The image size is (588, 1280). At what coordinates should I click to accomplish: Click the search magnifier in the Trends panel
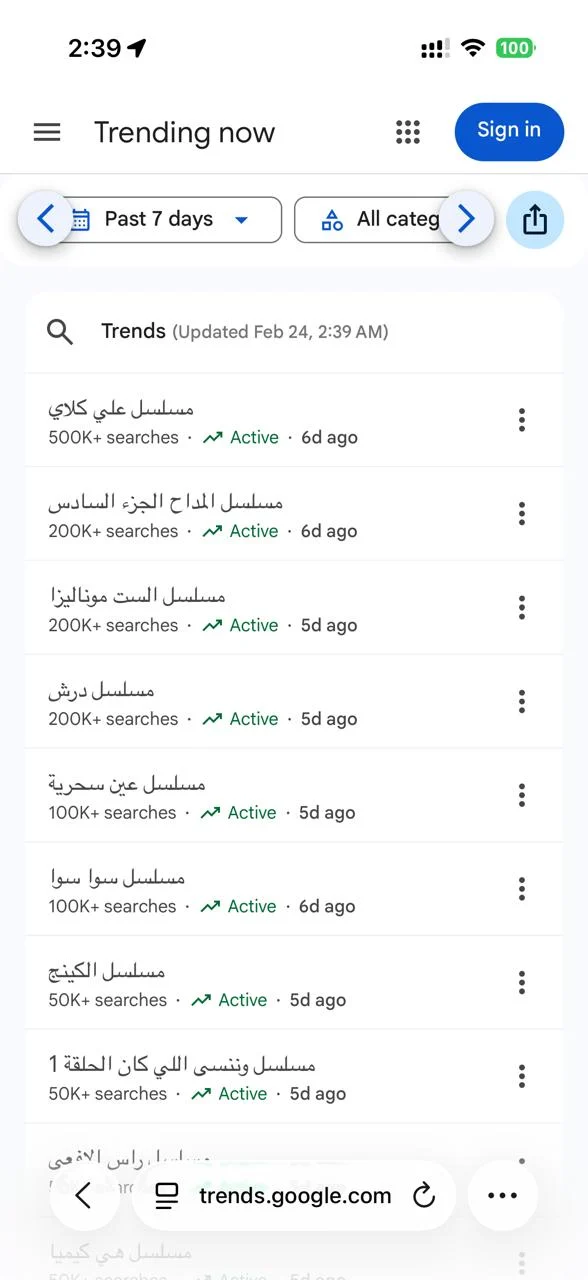point(59,331)
